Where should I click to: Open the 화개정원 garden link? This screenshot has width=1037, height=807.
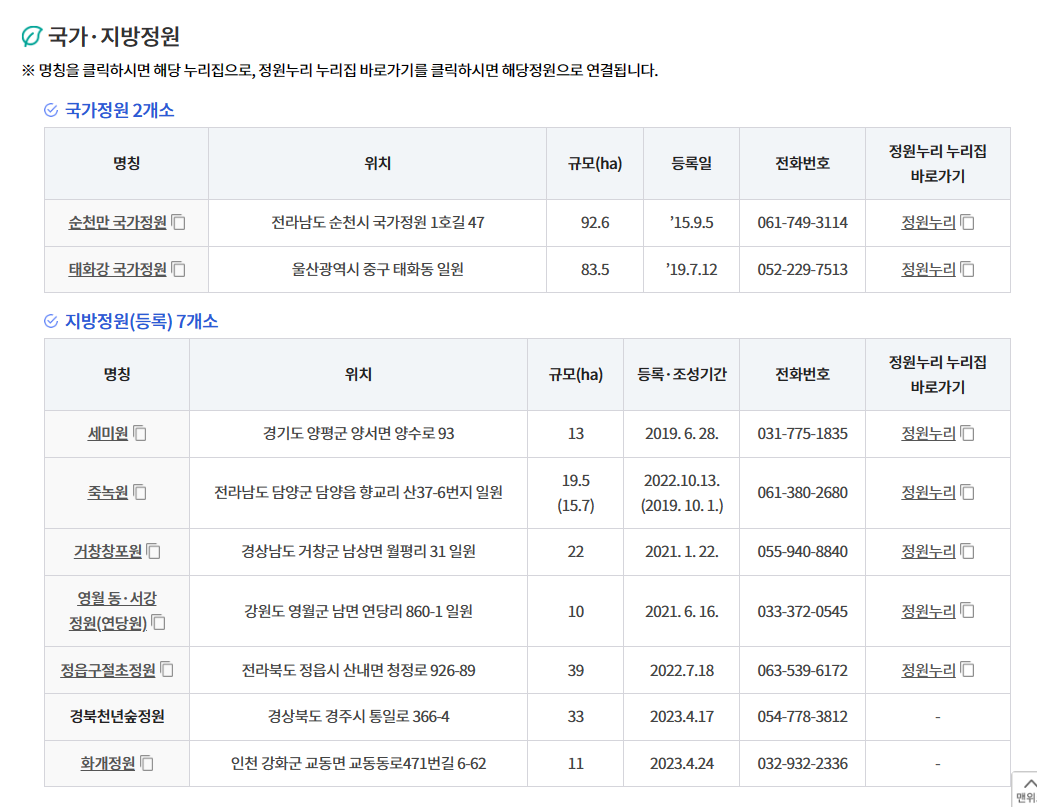point(108,764)
